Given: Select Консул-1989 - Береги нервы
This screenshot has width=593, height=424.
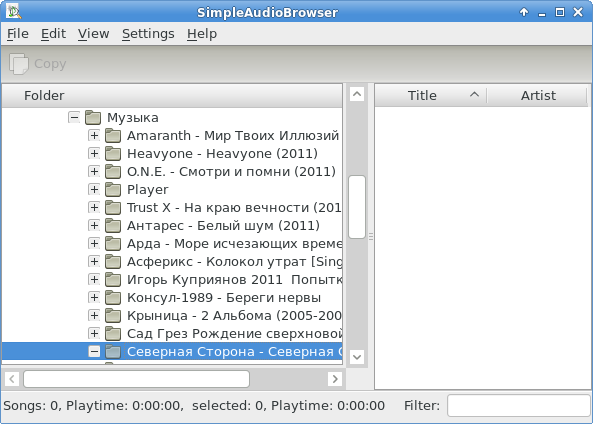Looking at the screenshot, I should coord(224,298).
